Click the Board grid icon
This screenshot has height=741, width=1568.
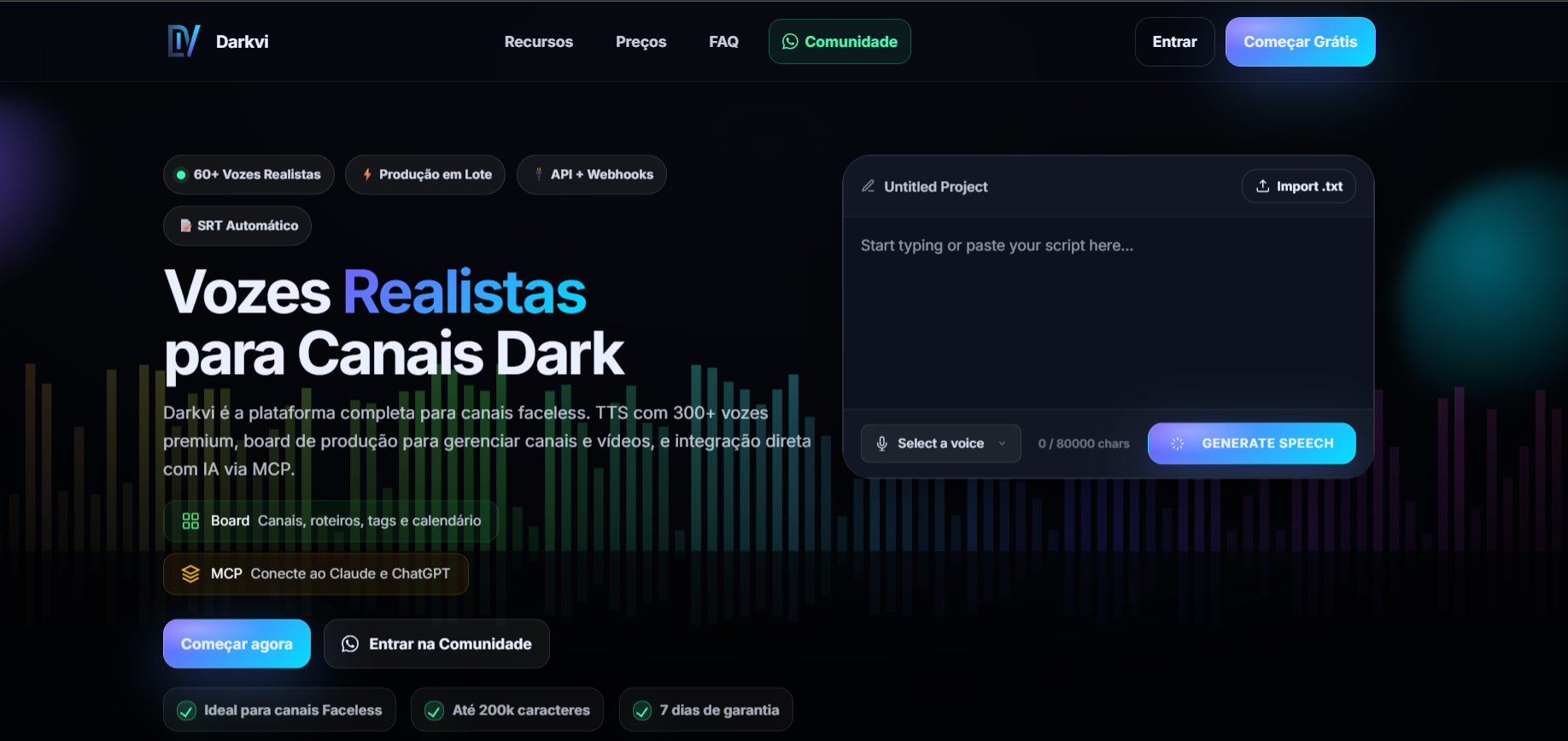[190, 521]
